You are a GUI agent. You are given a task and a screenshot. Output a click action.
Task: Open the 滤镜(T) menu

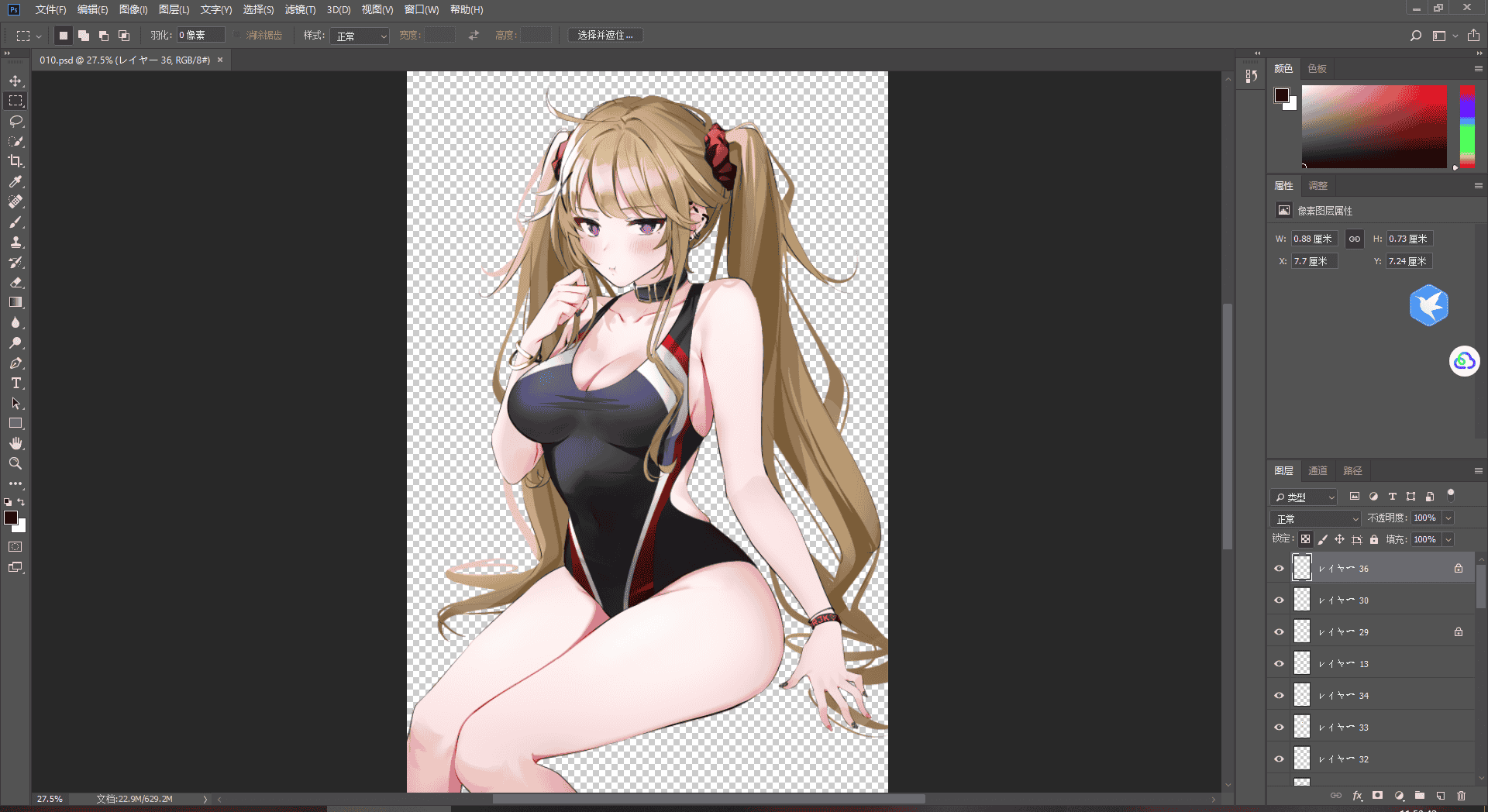pos(300,9)
